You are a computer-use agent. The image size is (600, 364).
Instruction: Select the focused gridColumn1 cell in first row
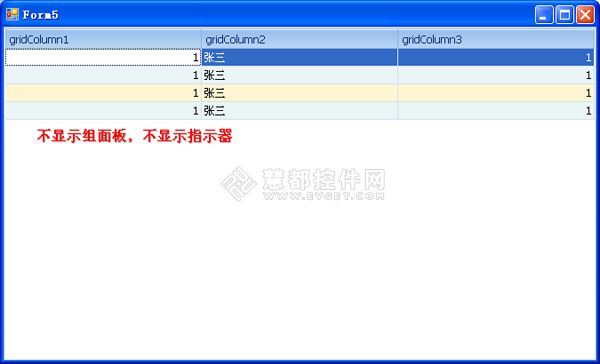tap(103, 57)
